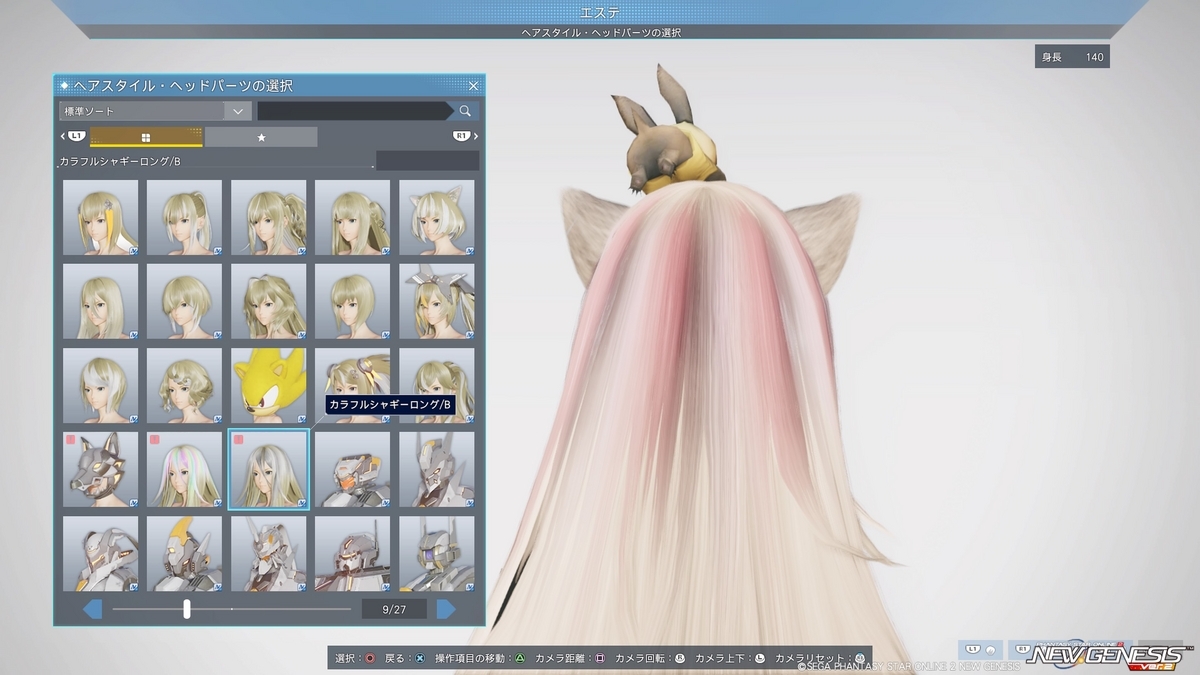
Task: Select the rainbow-streaked long hairstyle
Action: (185, 469)
